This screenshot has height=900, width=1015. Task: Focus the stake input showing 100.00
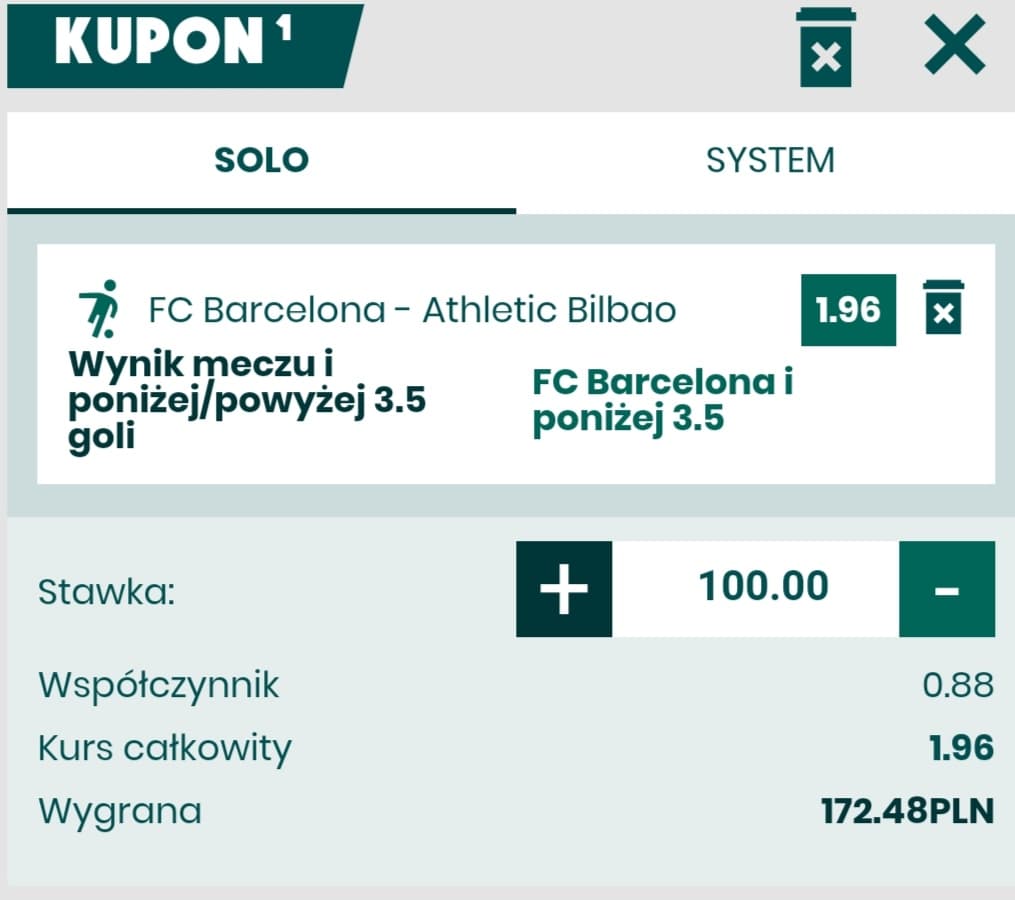tap(763, 587)
